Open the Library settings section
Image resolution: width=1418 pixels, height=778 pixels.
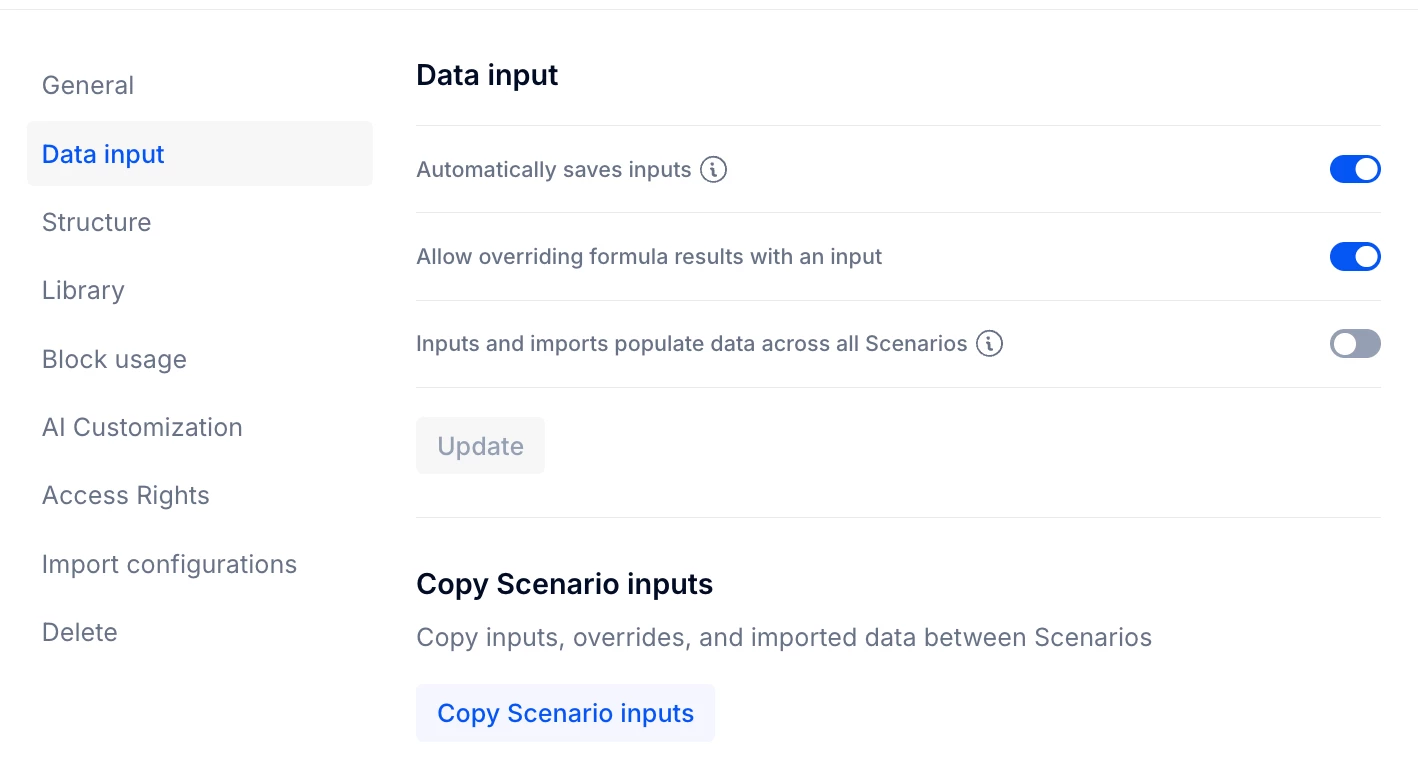(x=83, y=291)
